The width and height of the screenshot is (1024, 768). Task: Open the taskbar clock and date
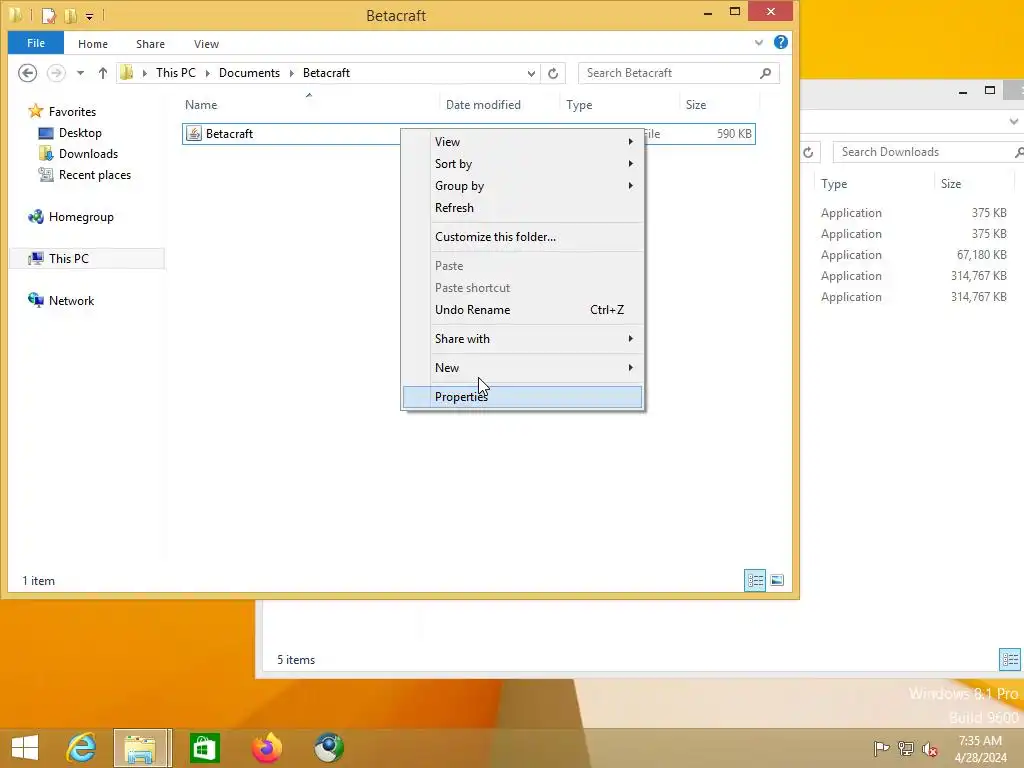981,749
